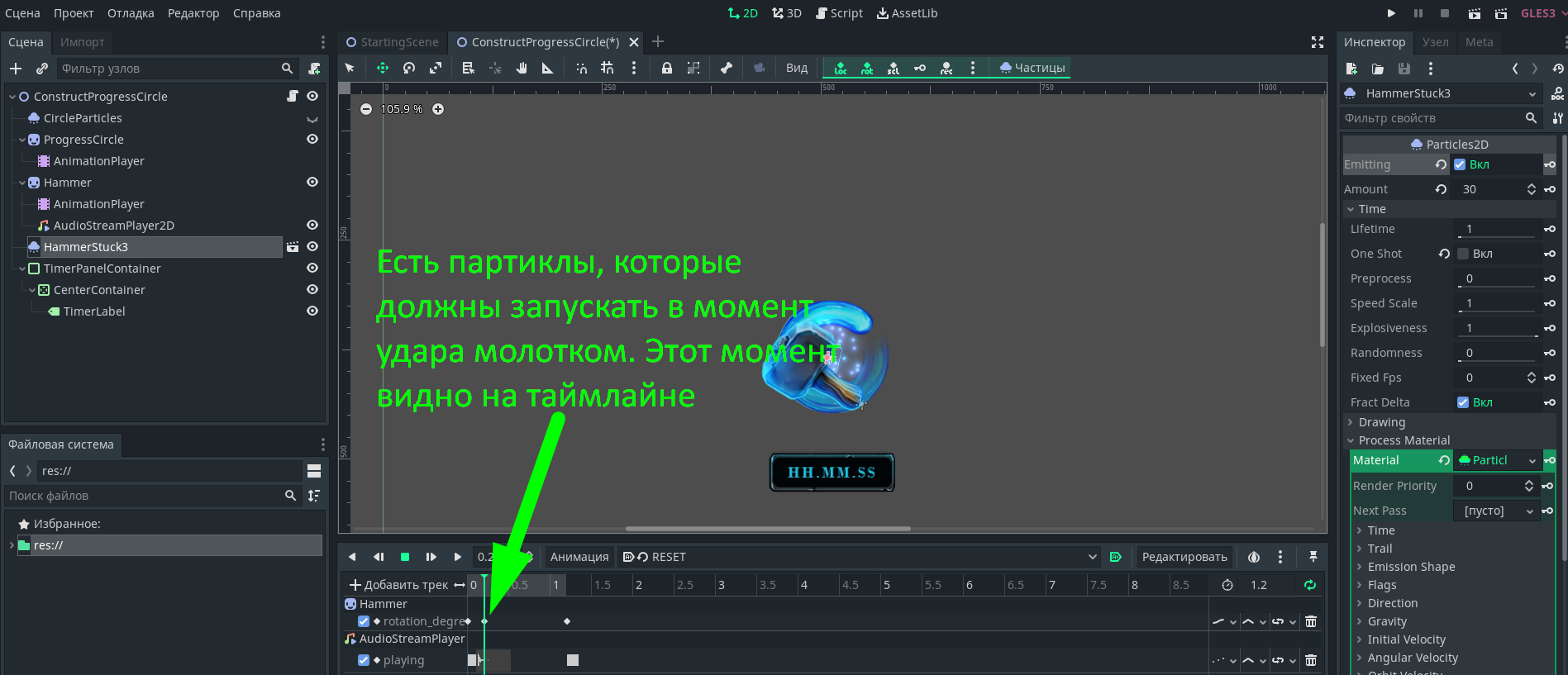Zoom out with the minus icon
The image size is (1568, 675).
coord(366,109)
